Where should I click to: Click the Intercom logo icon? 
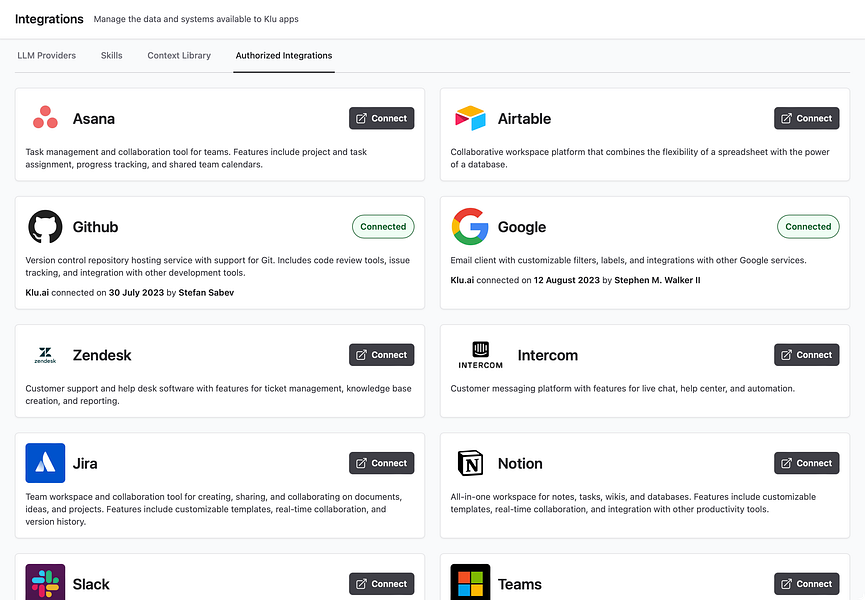480,355
